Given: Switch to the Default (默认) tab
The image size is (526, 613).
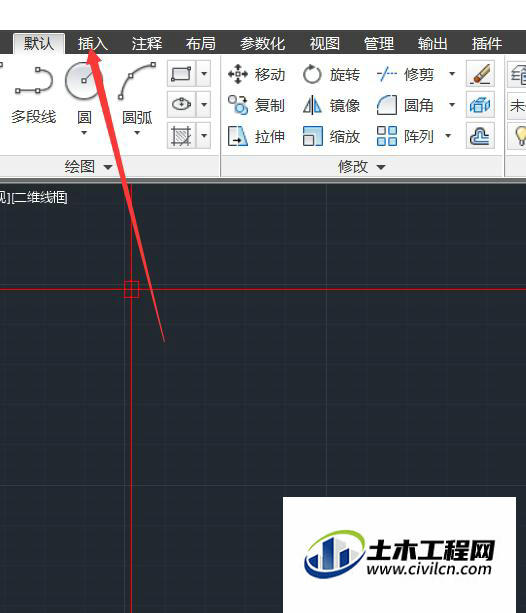Looking at the screenshot, I should click(x=39, y=43).
